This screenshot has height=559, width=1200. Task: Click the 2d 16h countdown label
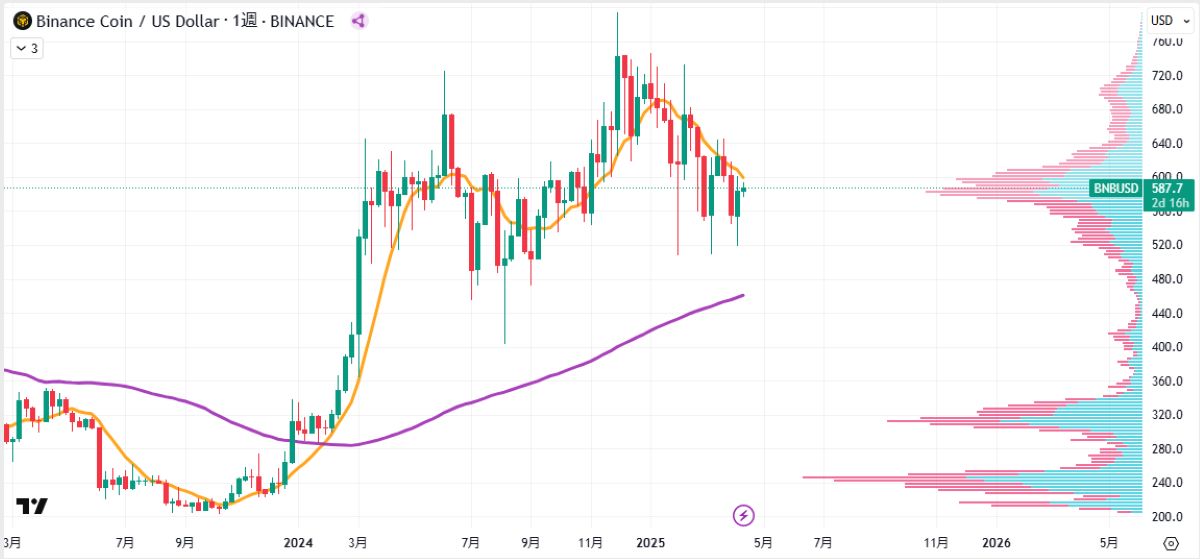coord(1169,203)
